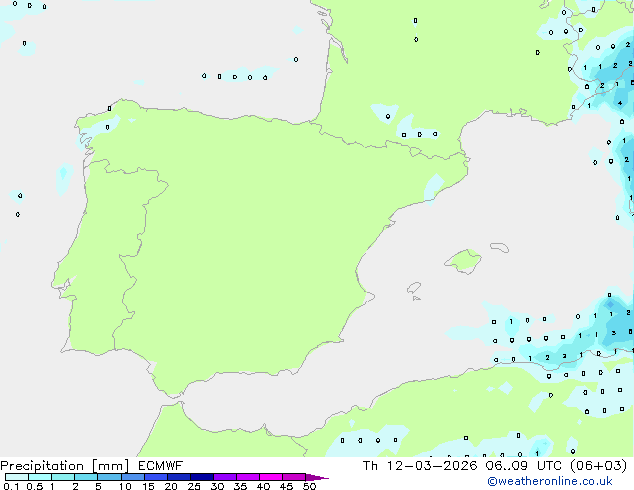The height and width of the screenshot is (490, 634).
Task: Pick the pink 45 mm legend swatch
Action: 294,477
